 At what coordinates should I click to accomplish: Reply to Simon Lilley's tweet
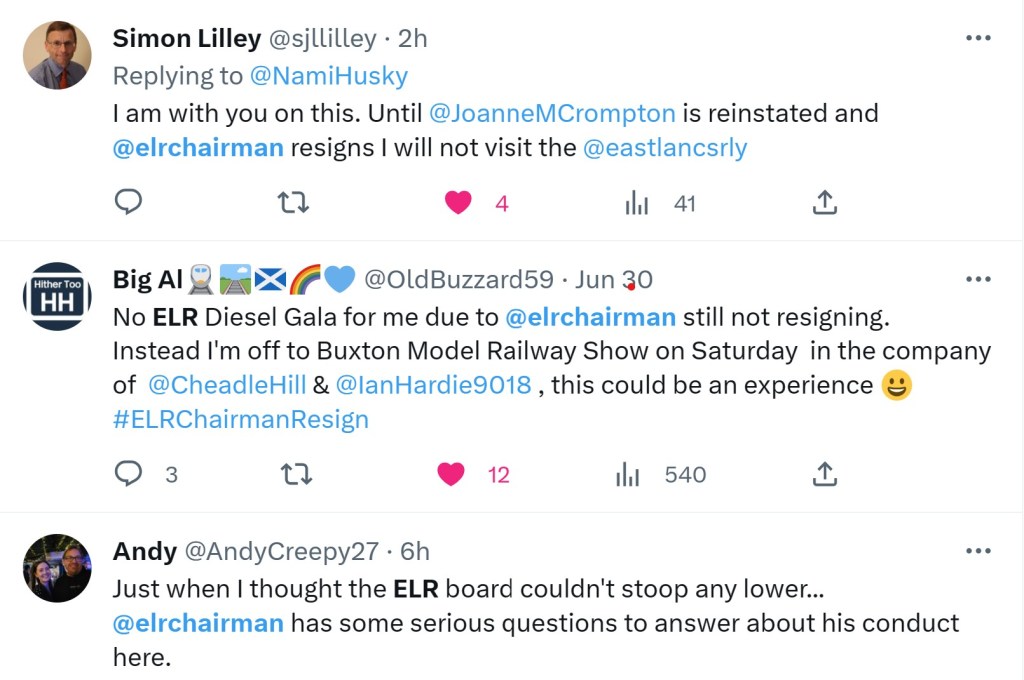tap(128, 203)
